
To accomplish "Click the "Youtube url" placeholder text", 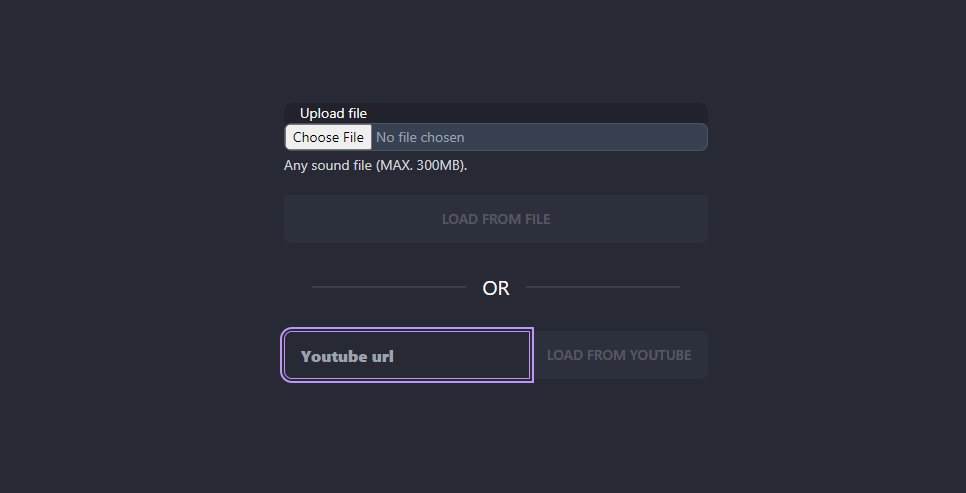I will coord(347,356).
